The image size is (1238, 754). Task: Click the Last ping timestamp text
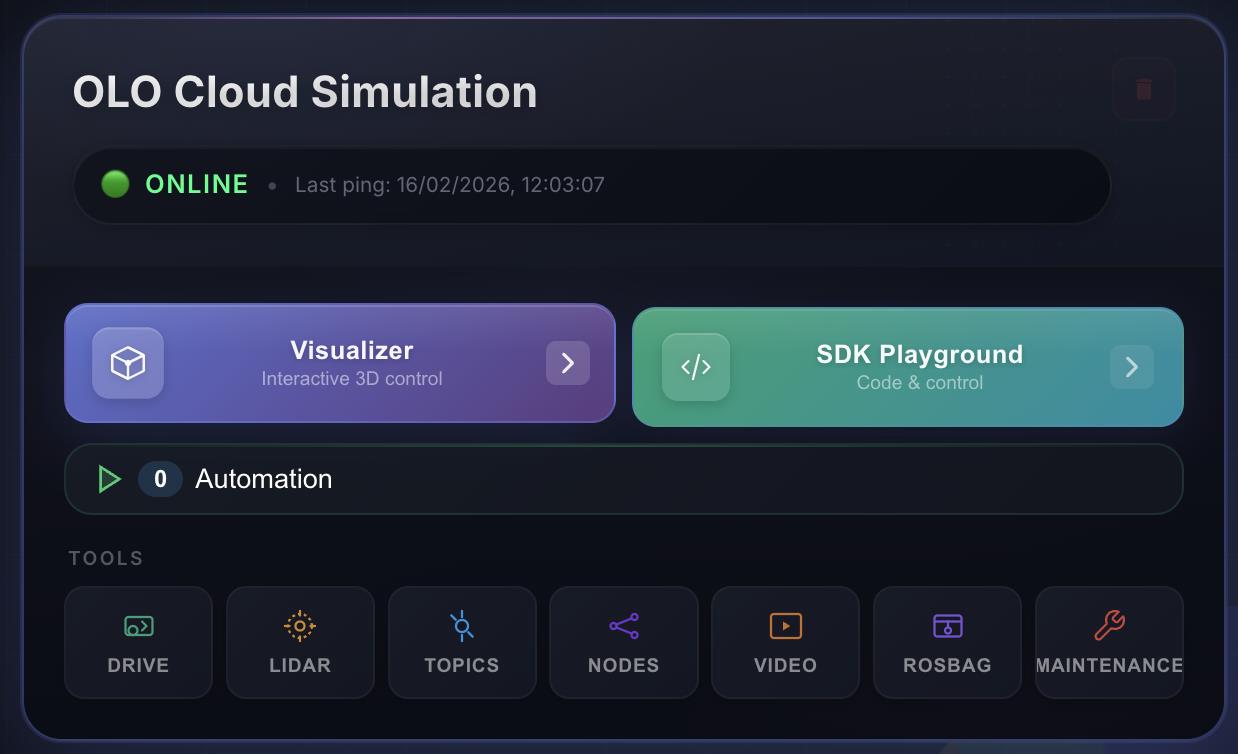450,185
